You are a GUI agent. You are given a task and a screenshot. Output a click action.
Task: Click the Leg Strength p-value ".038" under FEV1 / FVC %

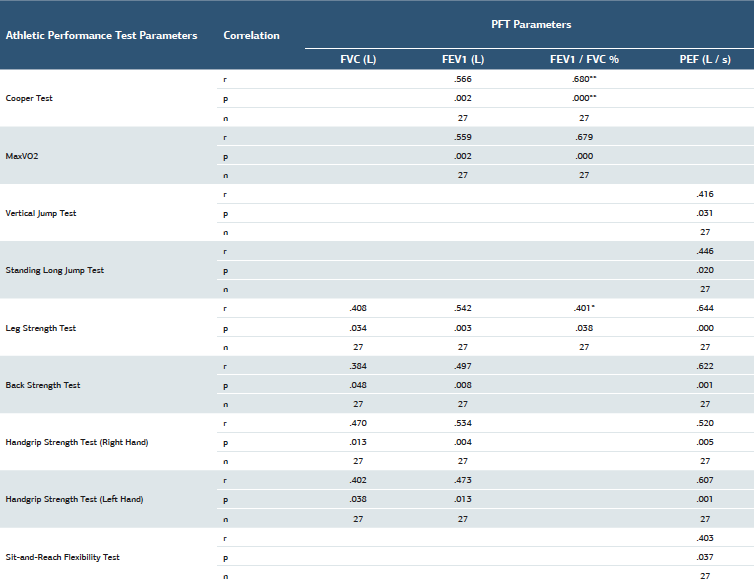point(584,328)
